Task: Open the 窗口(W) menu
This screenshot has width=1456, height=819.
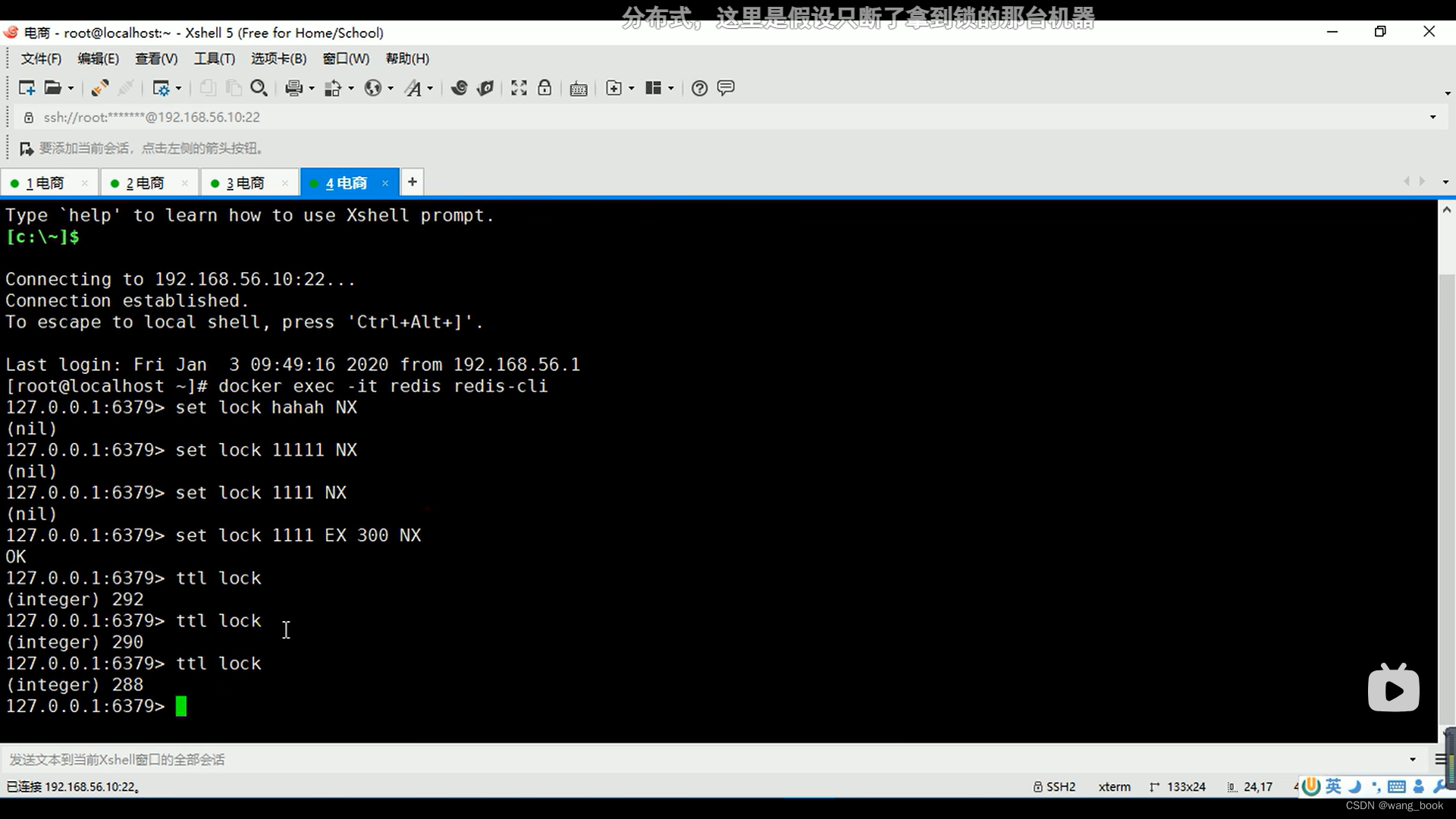Action: (x=346, y=58)
